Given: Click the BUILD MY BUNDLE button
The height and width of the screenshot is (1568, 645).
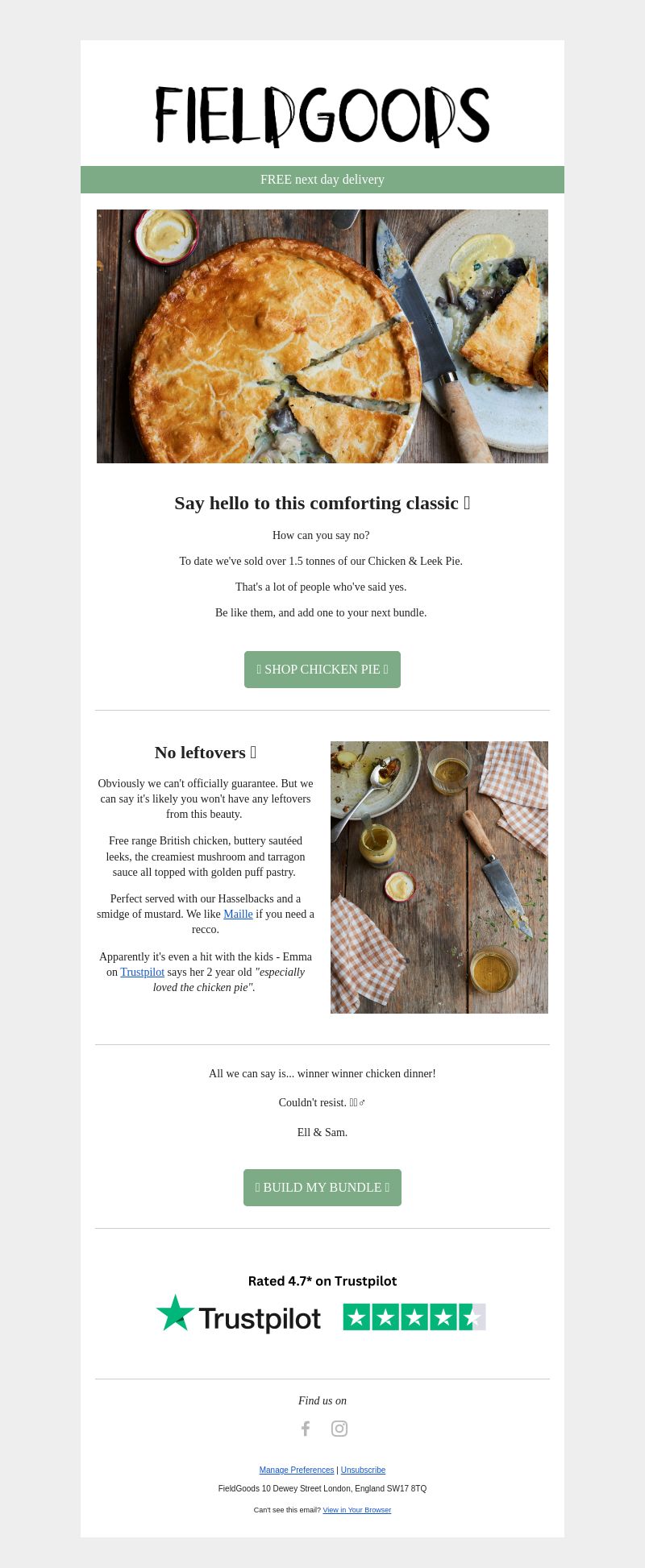Looking at the screenshot, I should coord(322,1188).
